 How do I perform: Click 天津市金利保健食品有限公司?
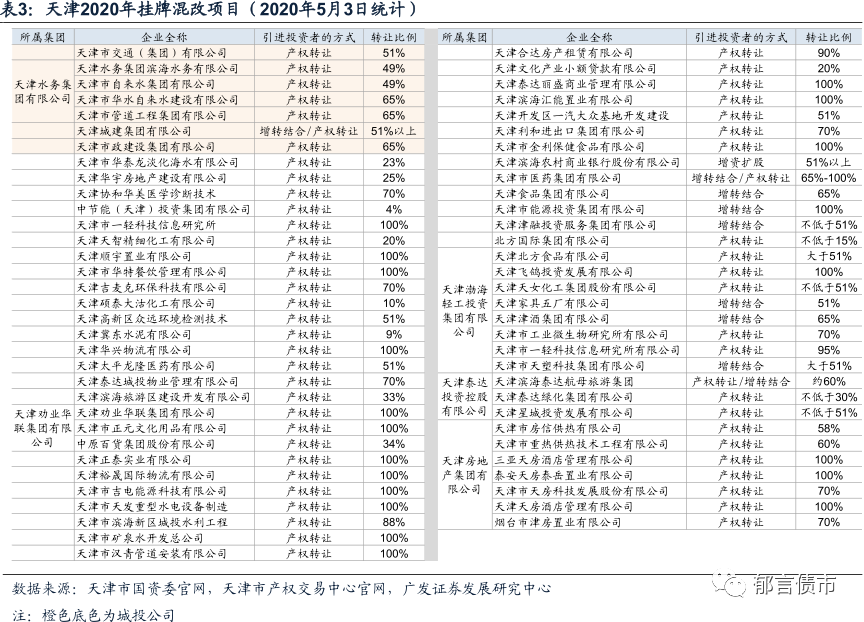(x=569, y=147)
